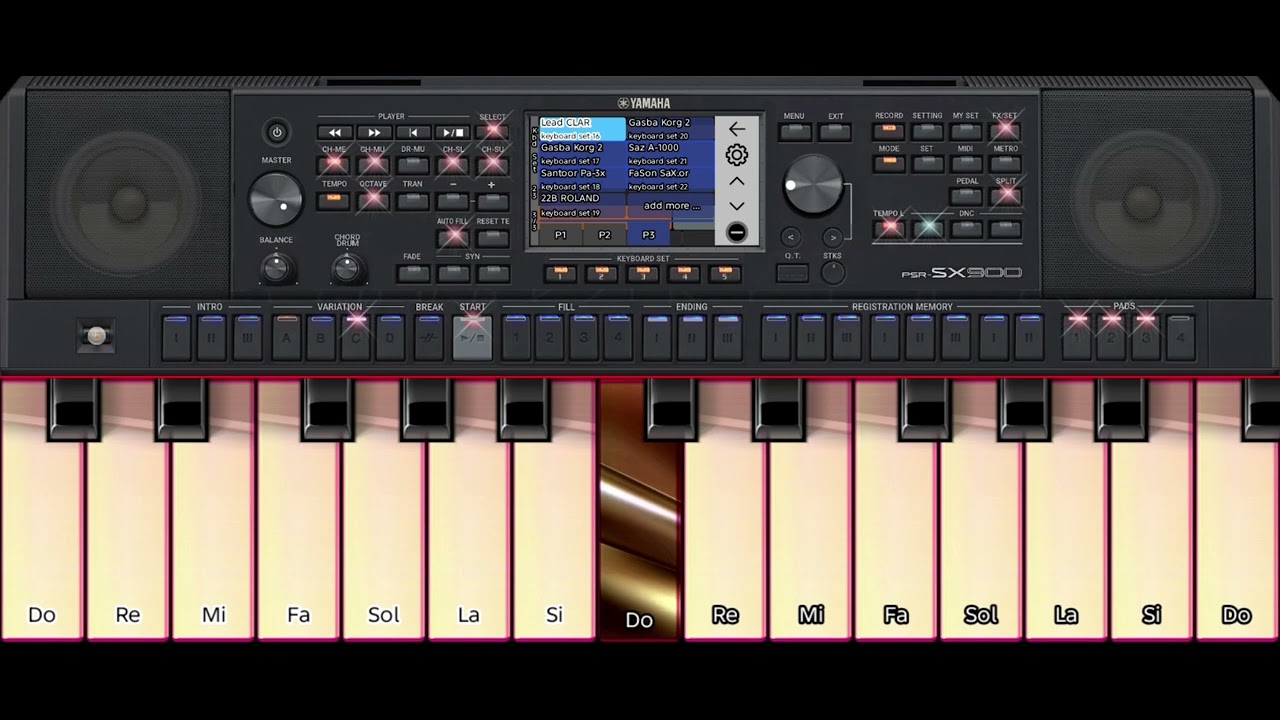1280x720 pixels.
Task: Click the EXIT button
Action: click(835, 131)
